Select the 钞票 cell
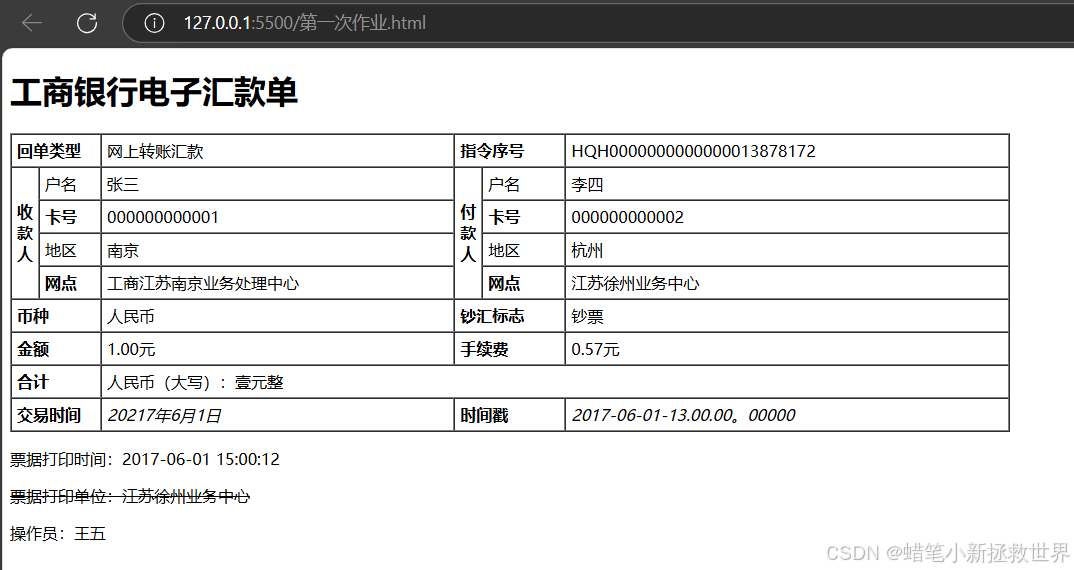 pyautogui.click(x=787, y=316)
